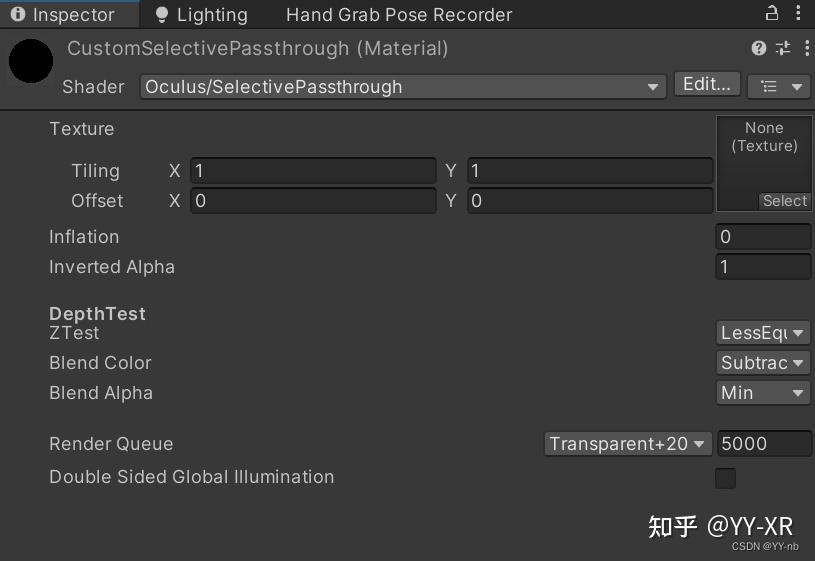
Task: Click Select on the texture slot
Action: pyautogui.click(x=784, y=201)
